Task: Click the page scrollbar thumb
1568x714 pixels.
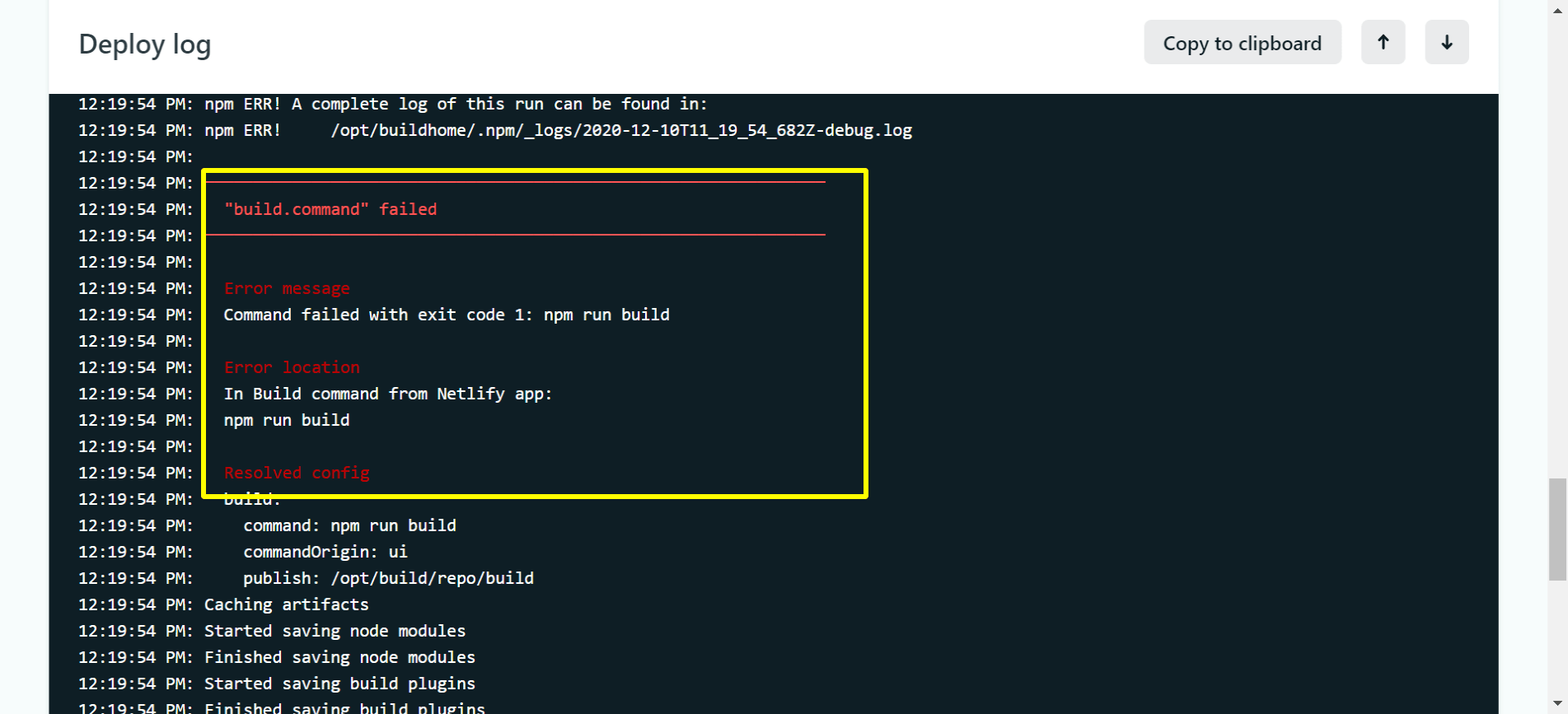Action: pyautogui.click(x=1557, y=529)
